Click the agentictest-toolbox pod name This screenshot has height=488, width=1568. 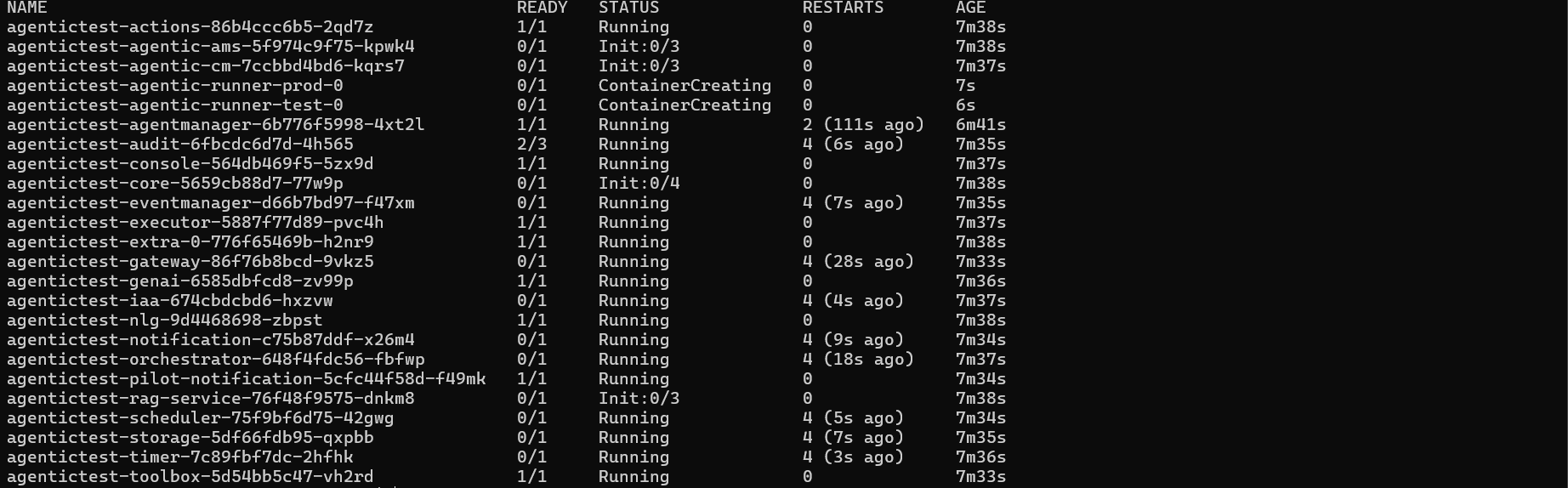coord(190,477)
